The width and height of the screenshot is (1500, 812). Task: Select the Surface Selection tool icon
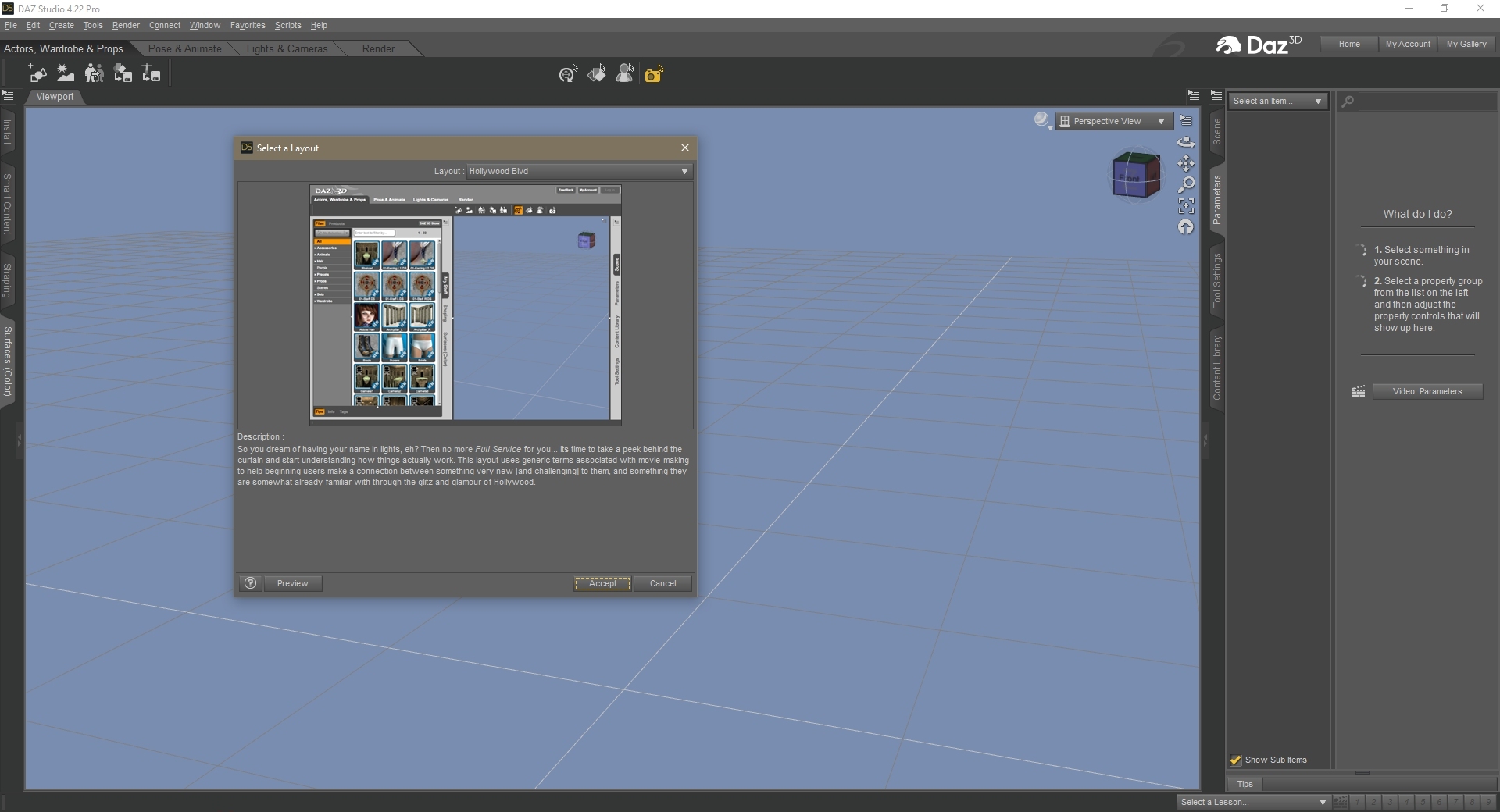597,73
